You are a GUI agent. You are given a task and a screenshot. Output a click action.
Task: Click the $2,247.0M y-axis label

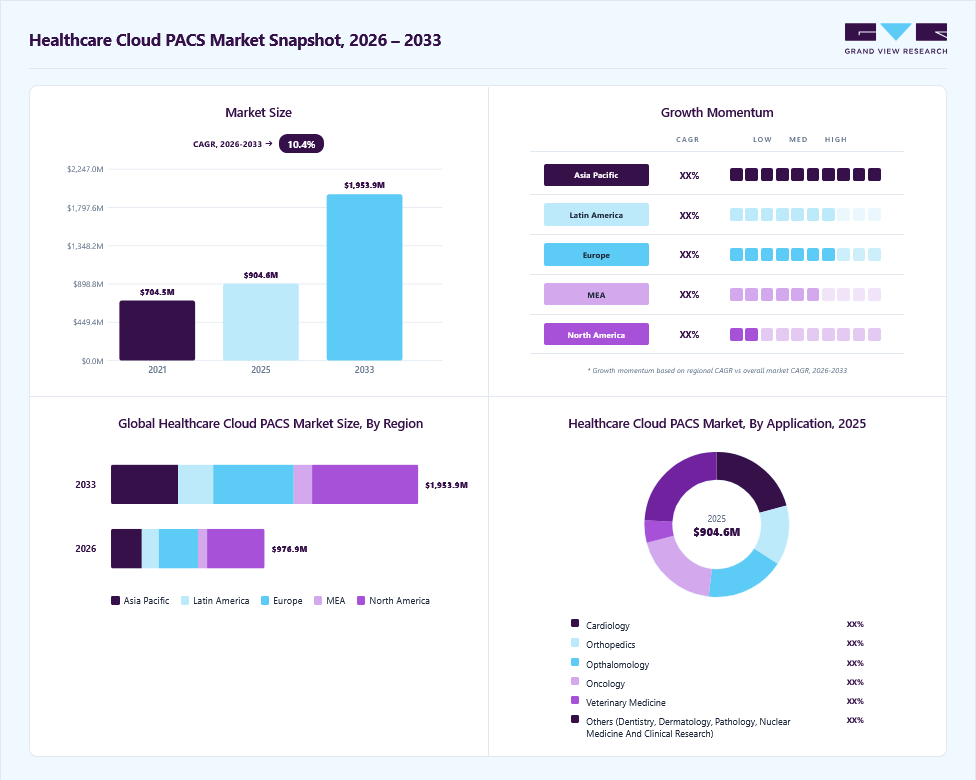[85, 169]
